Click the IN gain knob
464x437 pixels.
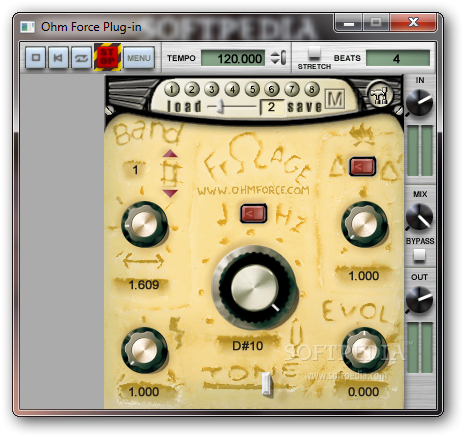(419, 103)
